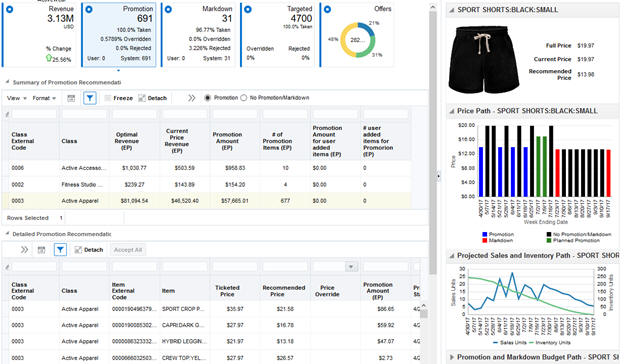Click Detach in summary toolbar
Image resolution: width=624 pixels, height=364 pixels.
(152, 98)
